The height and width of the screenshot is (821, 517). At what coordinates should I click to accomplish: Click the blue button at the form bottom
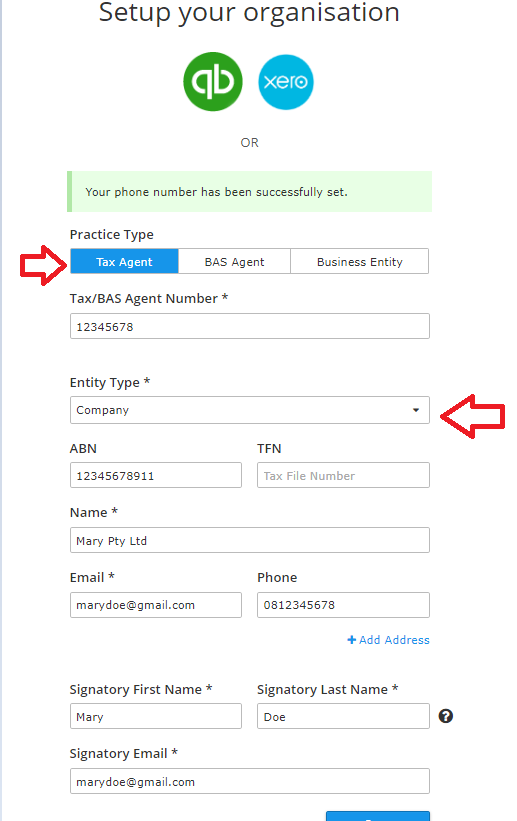[378, 816]
